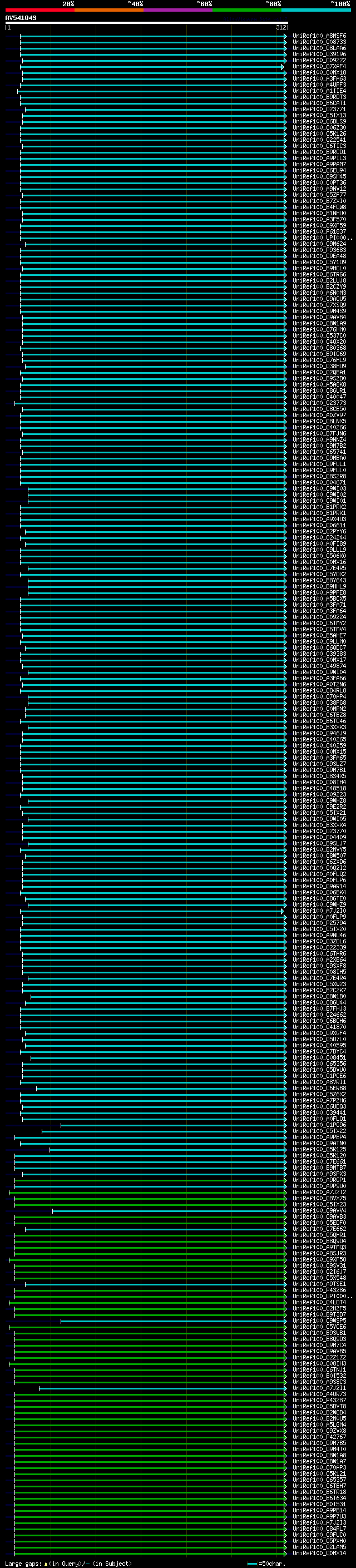The height and width of the screenshot is (1568, 356).
Task: Select the UniRef100_P42767 label
Action: (x=319, y=1437)
